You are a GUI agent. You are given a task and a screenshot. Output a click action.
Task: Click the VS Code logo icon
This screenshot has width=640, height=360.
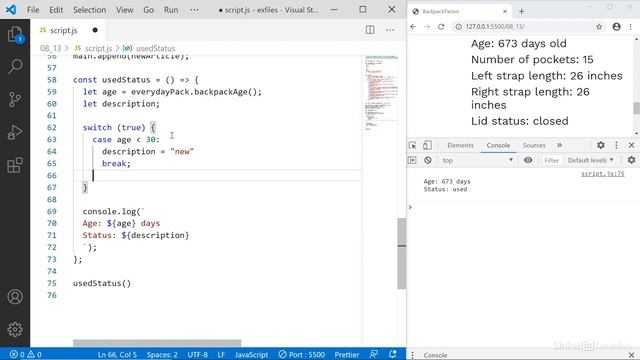(11, 9)
